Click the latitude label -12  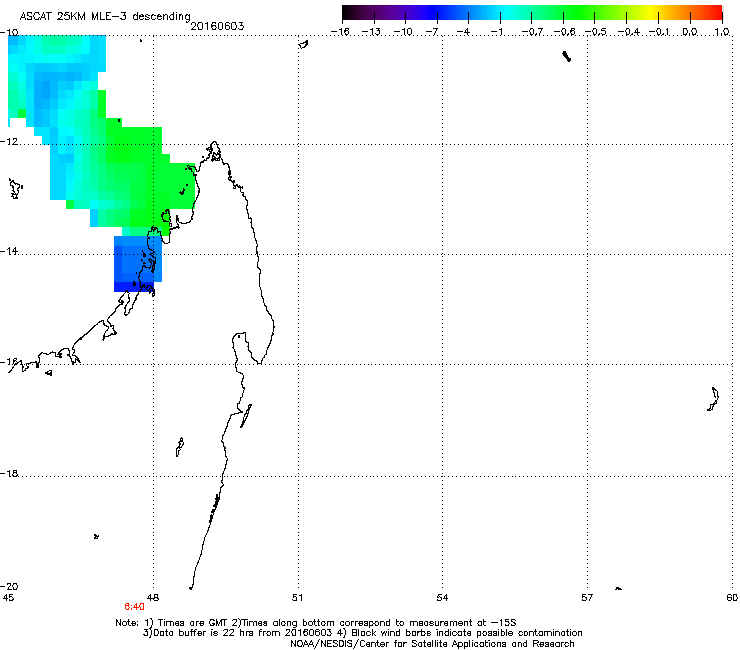[x=9, y=141]
